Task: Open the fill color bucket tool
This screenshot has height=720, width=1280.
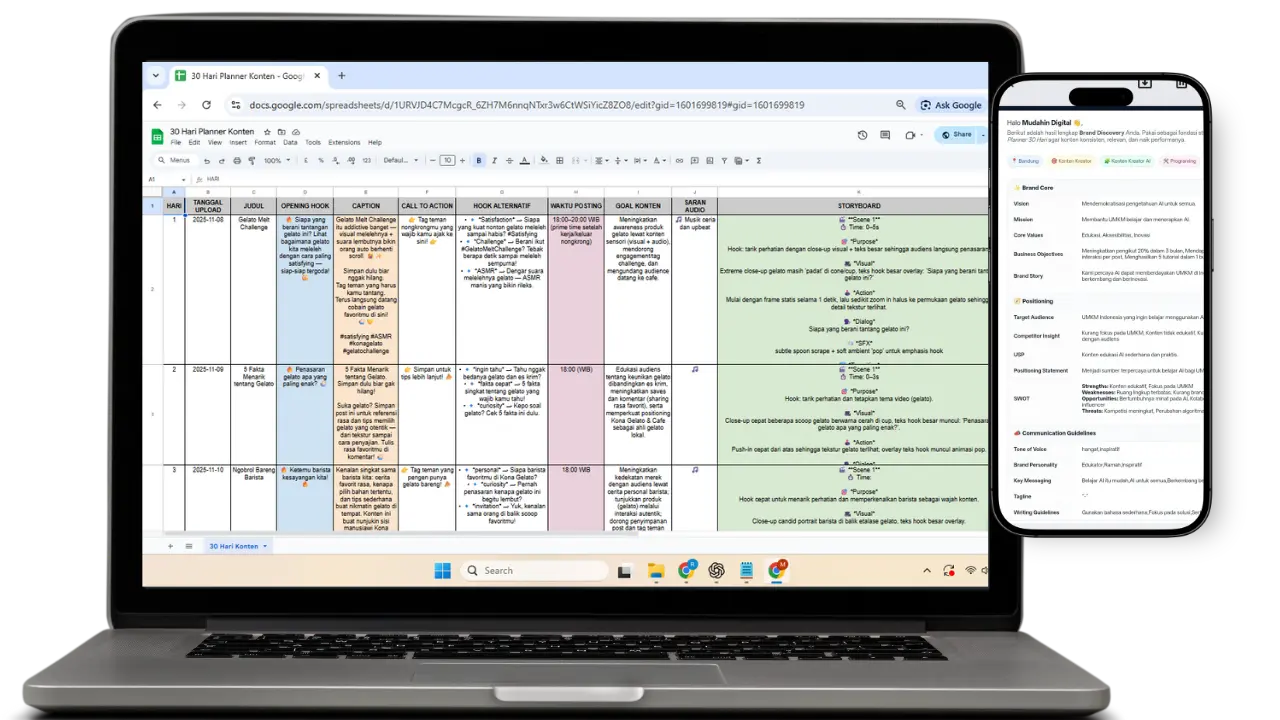Action: pos(543,160)
